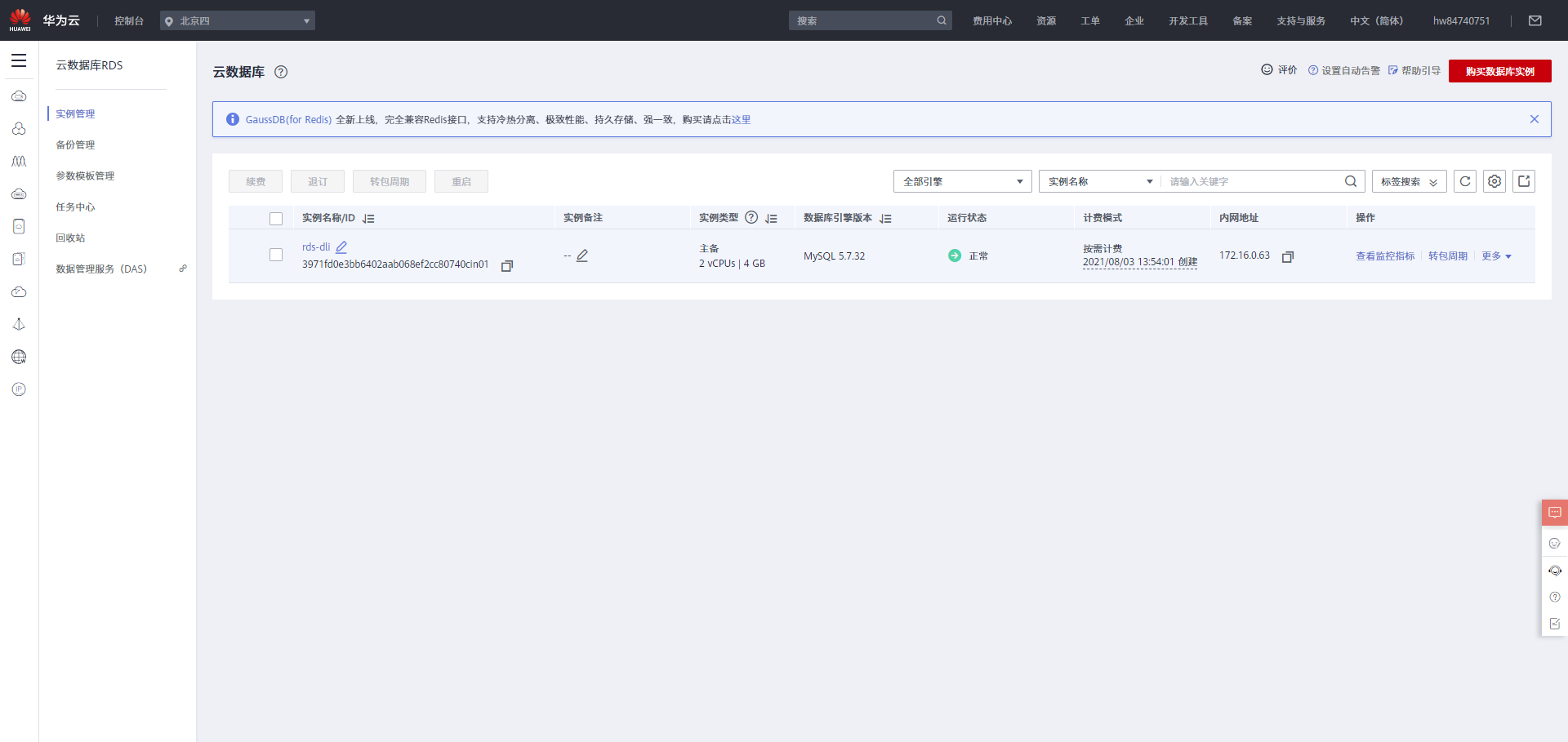Copy the private IP address 172.16.0.63

(1288, 257)
